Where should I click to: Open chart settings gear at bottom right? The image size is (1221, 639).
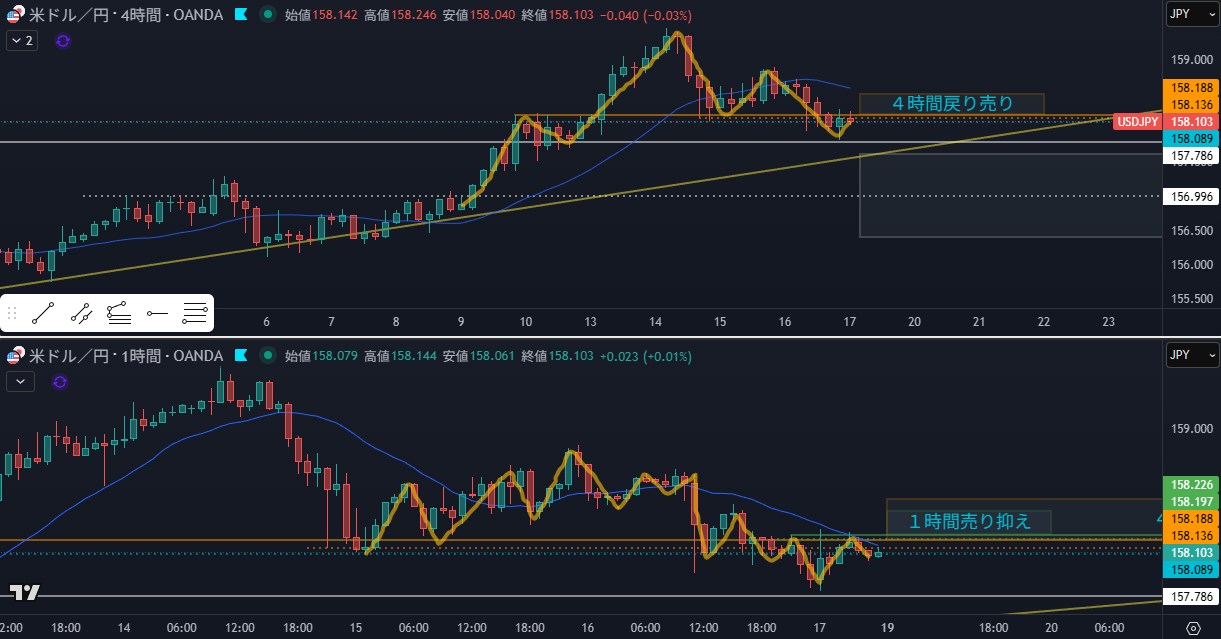(1193, 628)
